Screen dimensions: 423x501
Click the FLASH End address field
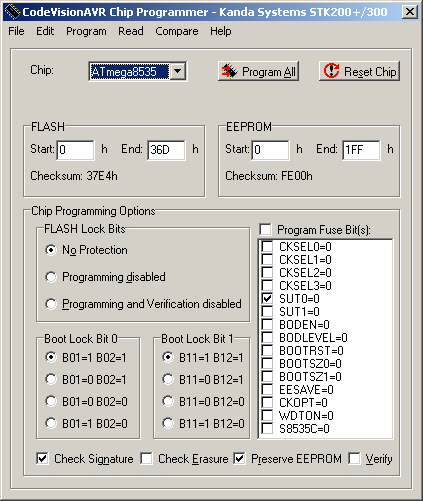[x=166, y=150]
